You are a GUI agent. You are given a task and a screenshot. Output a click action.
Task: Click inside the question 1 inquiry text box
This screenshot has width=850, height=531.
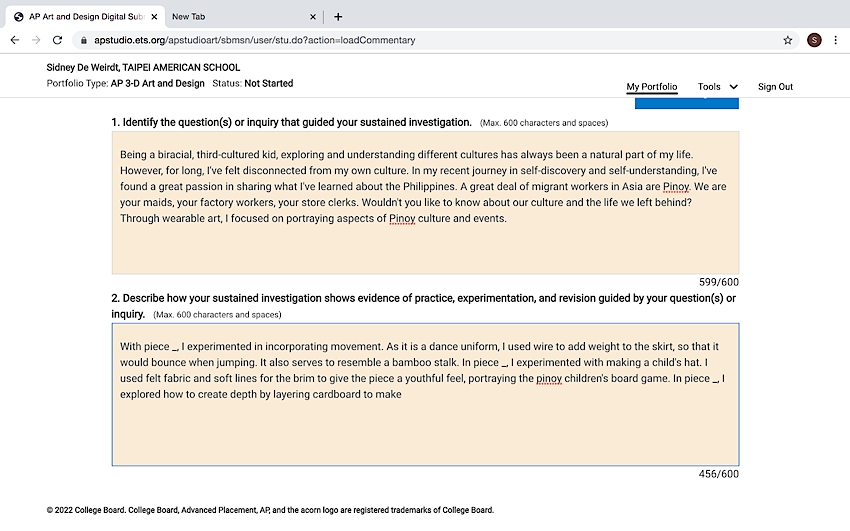point(425,245)
